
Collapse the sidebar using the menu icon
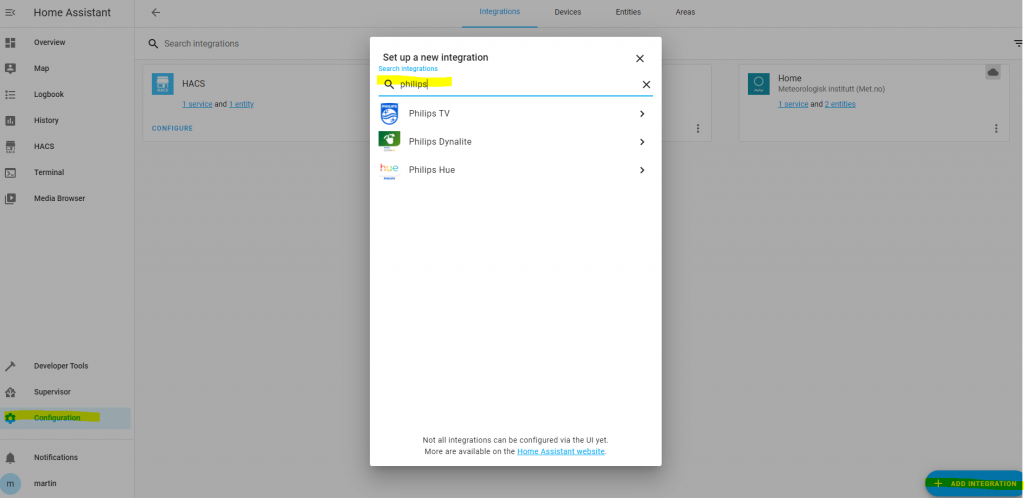10,12
